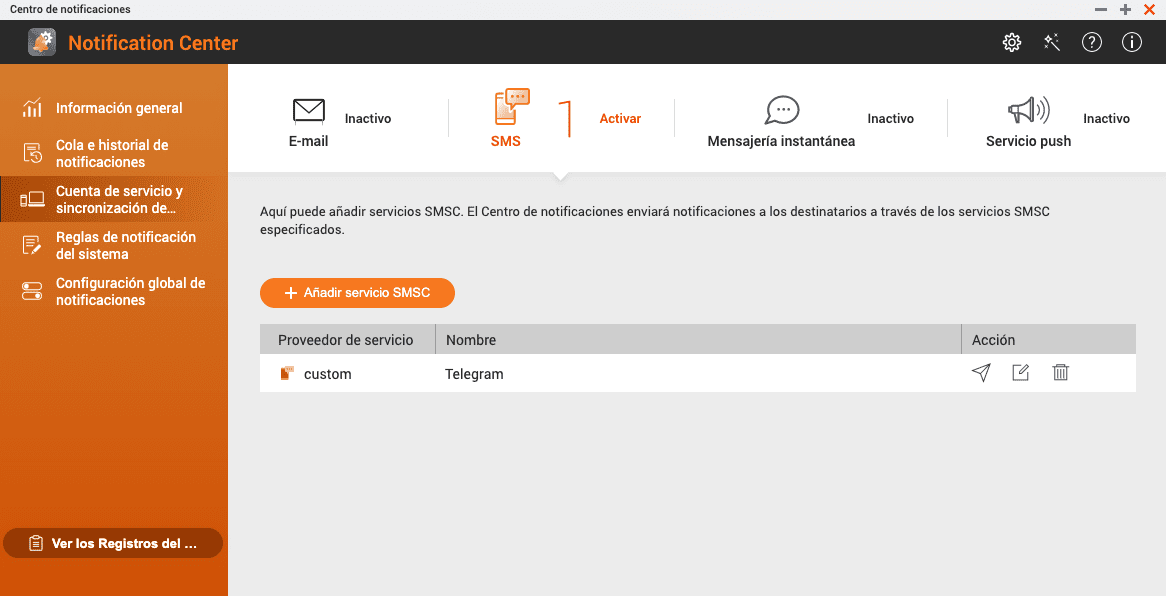The height and width of the screenshot is (596, 1166).
Task: Click Mensajería instantánea Inactivo status
Action: 890,118
